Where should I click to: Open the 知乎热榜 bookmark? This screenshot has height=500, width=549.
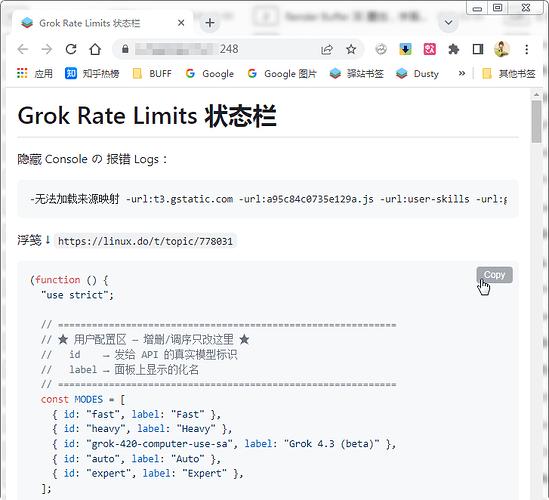coord(92,74)
